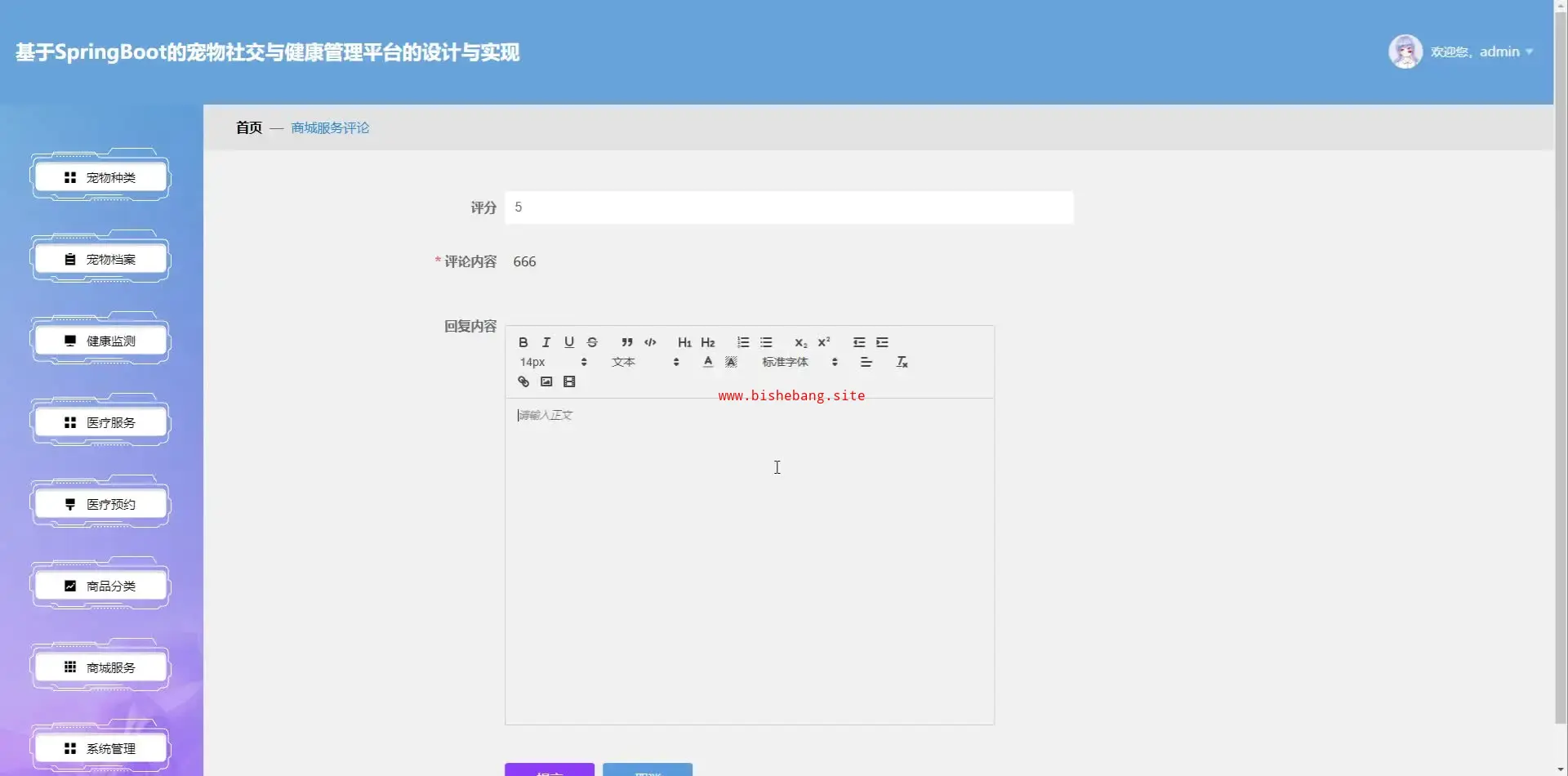Pick a text background highlight color

click(731, 362)
